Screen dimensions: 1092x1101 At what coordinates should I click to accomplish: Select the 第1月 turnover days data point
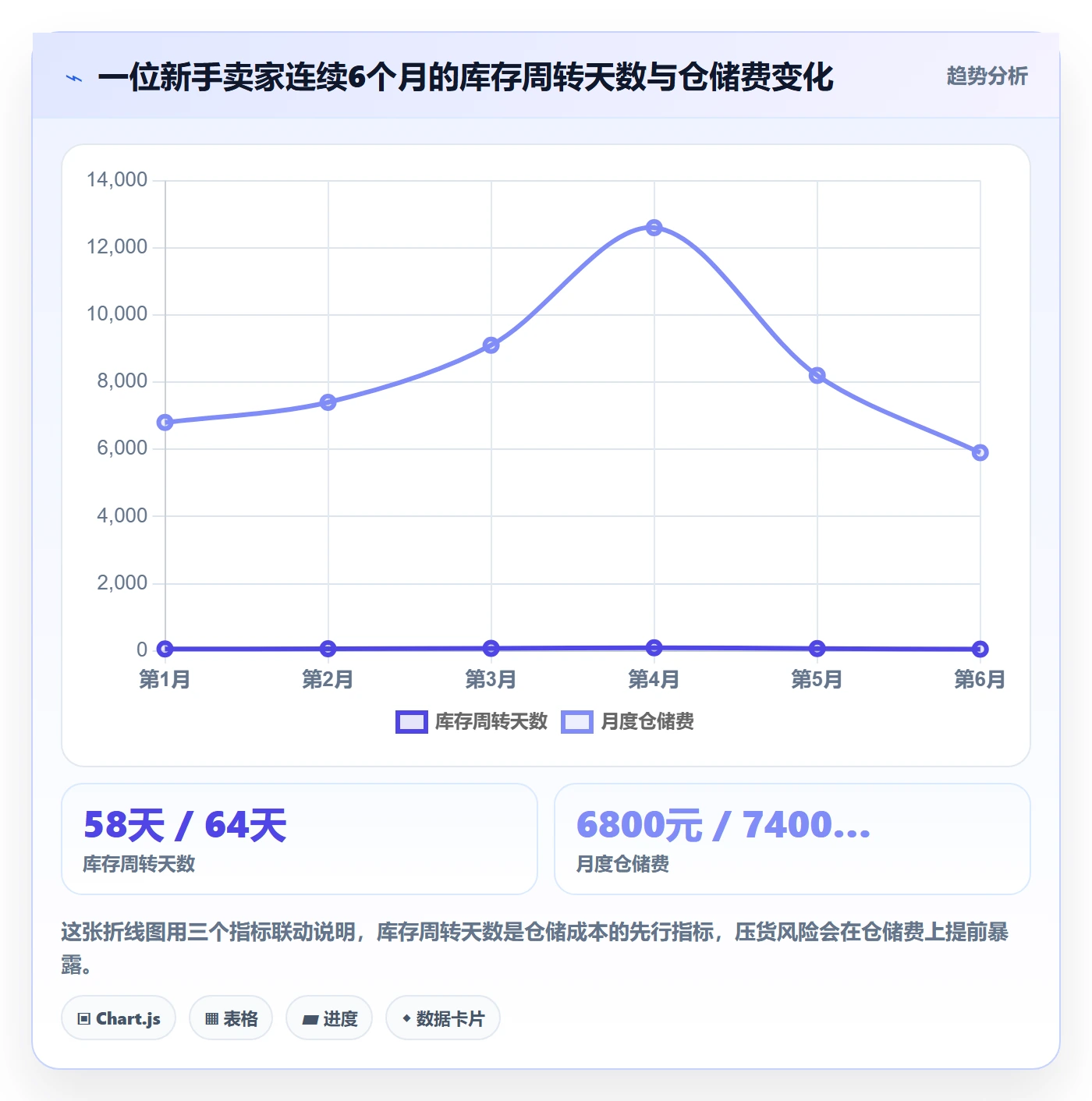(165, 649)
